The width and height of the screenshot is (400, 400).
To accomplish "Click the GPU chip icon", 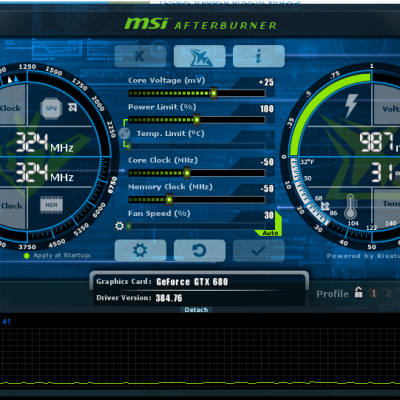I will 51,108.
